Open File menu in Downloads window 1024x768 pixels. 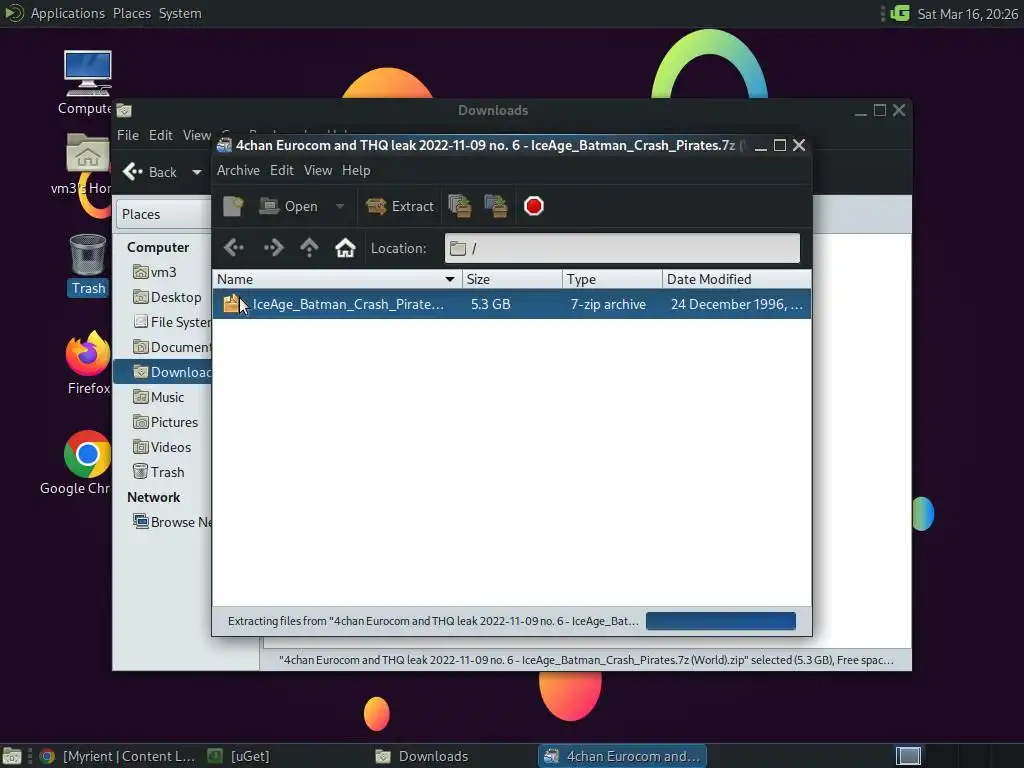(x=127, y=135)
